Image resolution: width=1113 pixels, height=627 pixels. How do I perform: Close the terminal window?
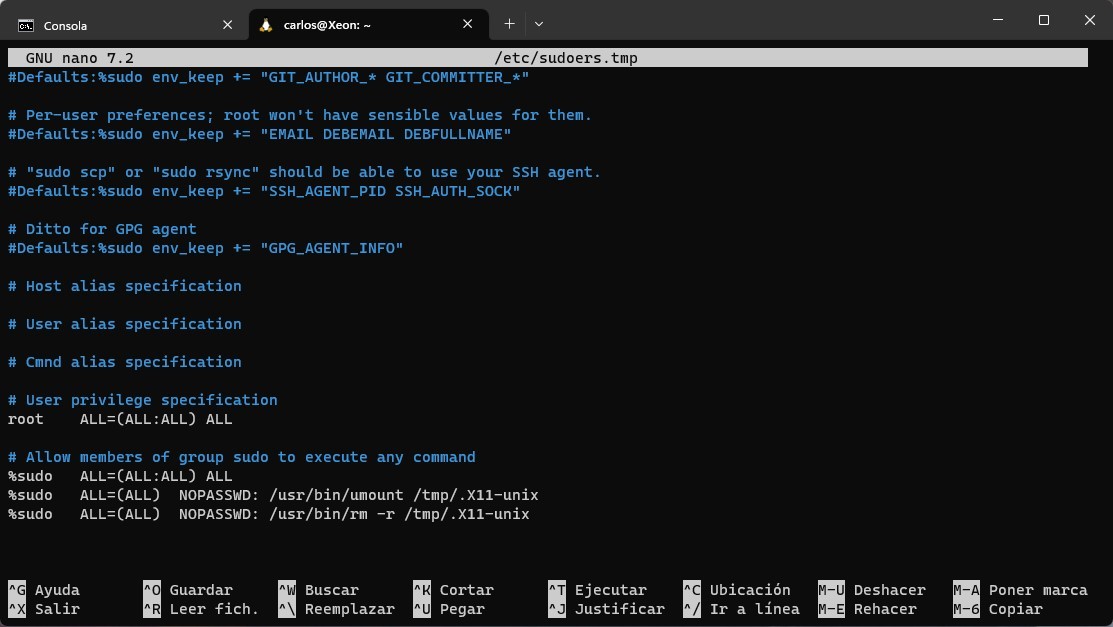coord(1089,21)
